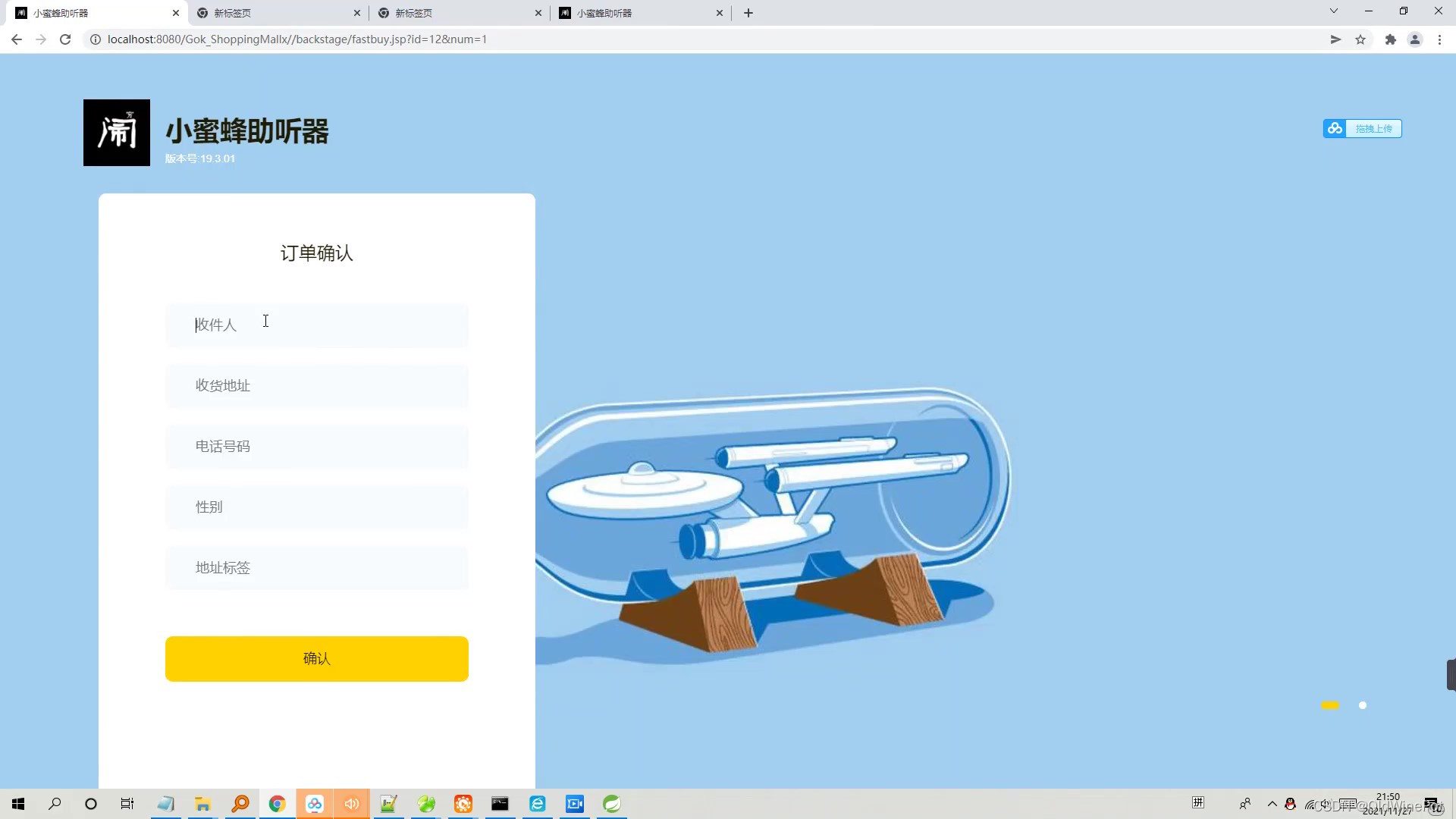The width and height of the screenshot is (1456, 819).
Task: Click the localhost URL address bar
Action: point(297,39)
